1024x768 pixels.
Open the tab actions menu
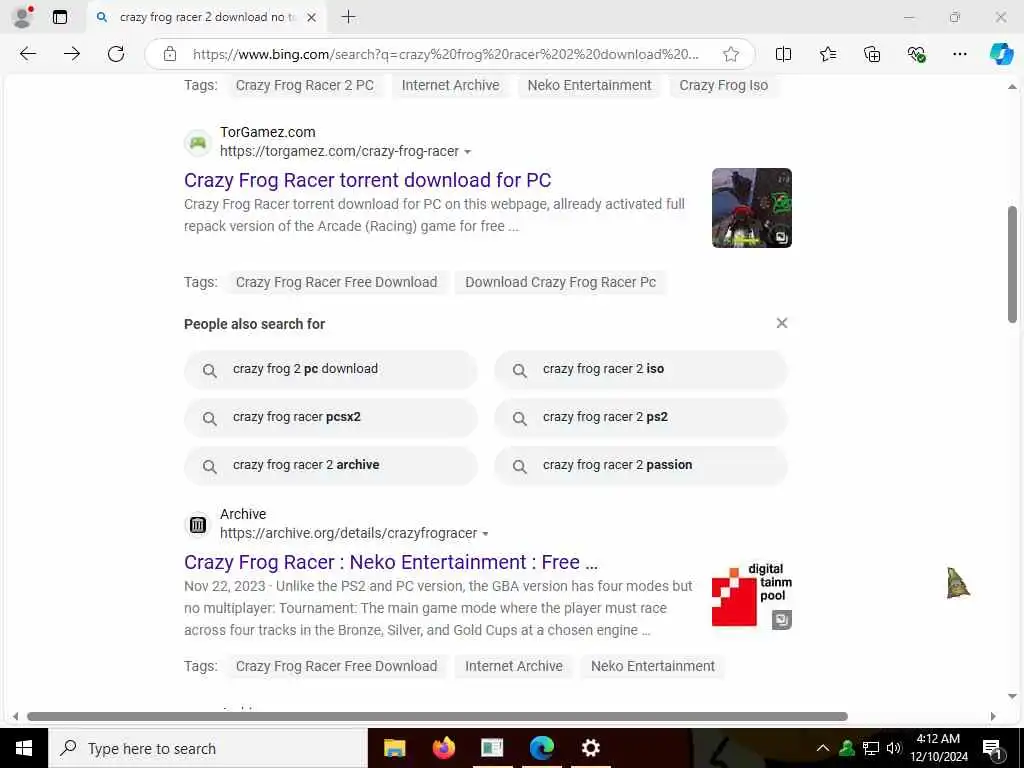pos(60,18)
